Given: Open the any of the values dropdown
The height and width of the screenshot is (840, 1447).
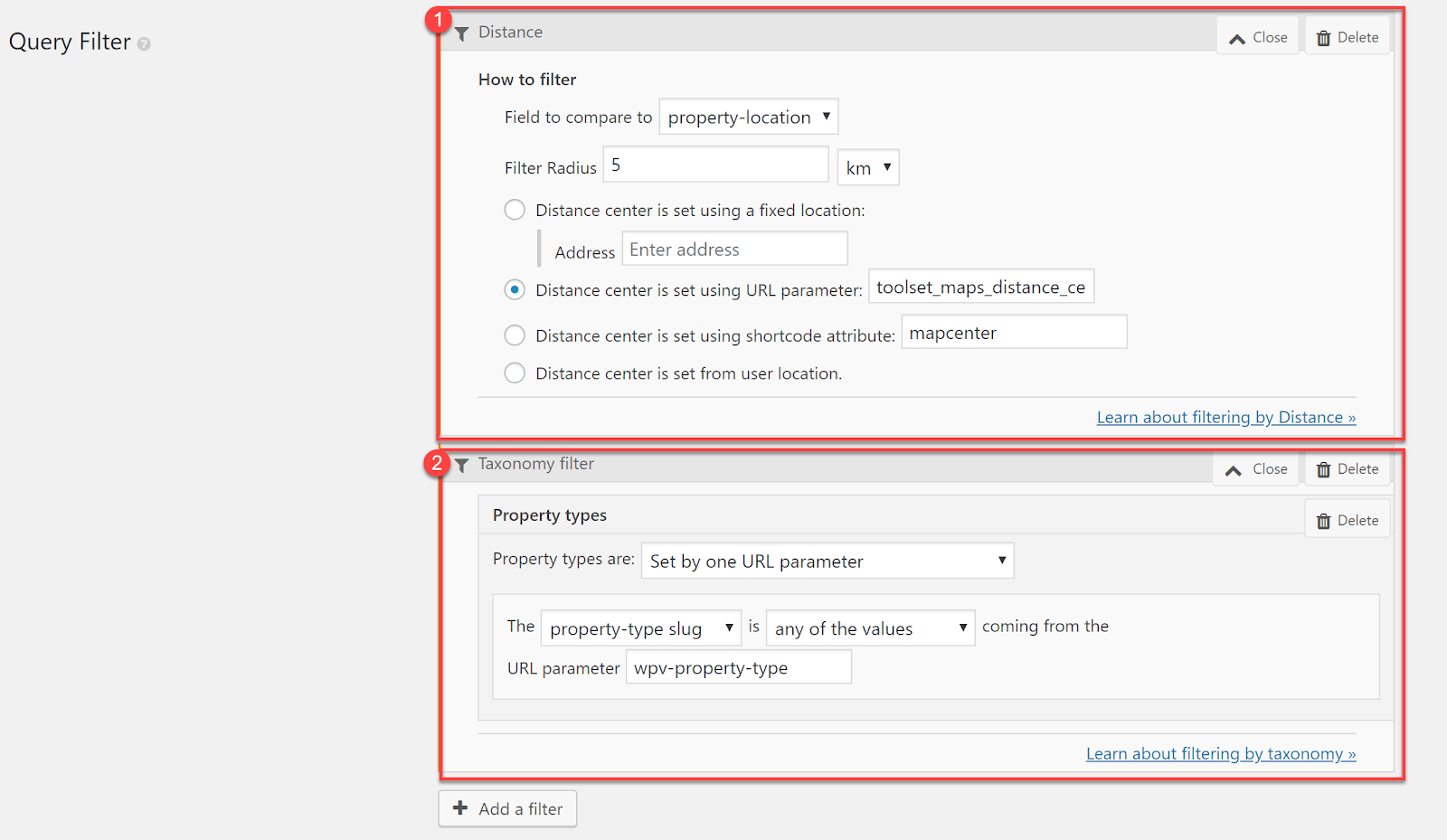Looking at the screenshot, I should click(x=869, y=628).
